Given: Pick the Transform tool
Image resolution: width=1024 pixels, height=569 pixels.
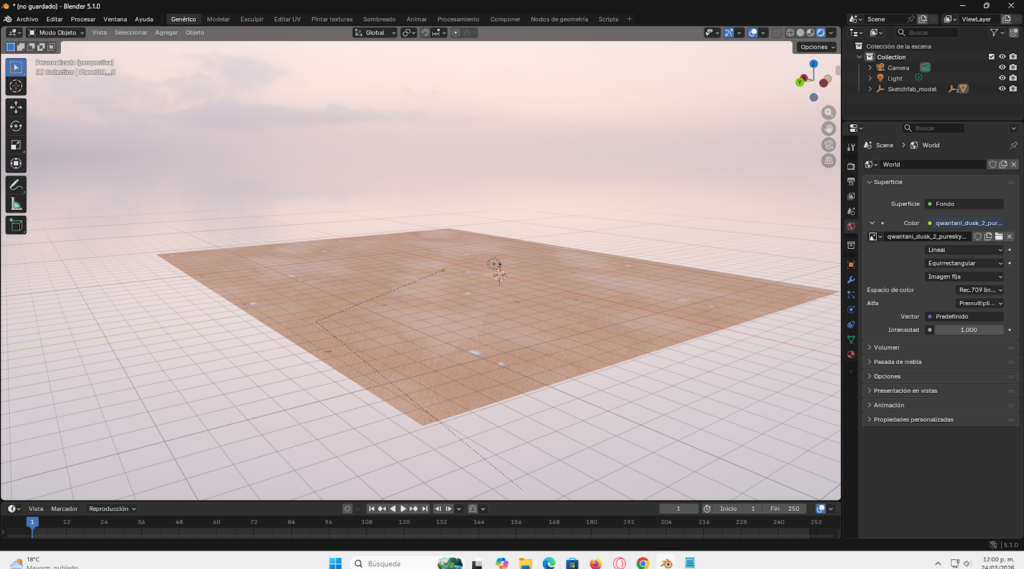Looking at the screenshot, I should pyautogui.click(x=16, y=164).
